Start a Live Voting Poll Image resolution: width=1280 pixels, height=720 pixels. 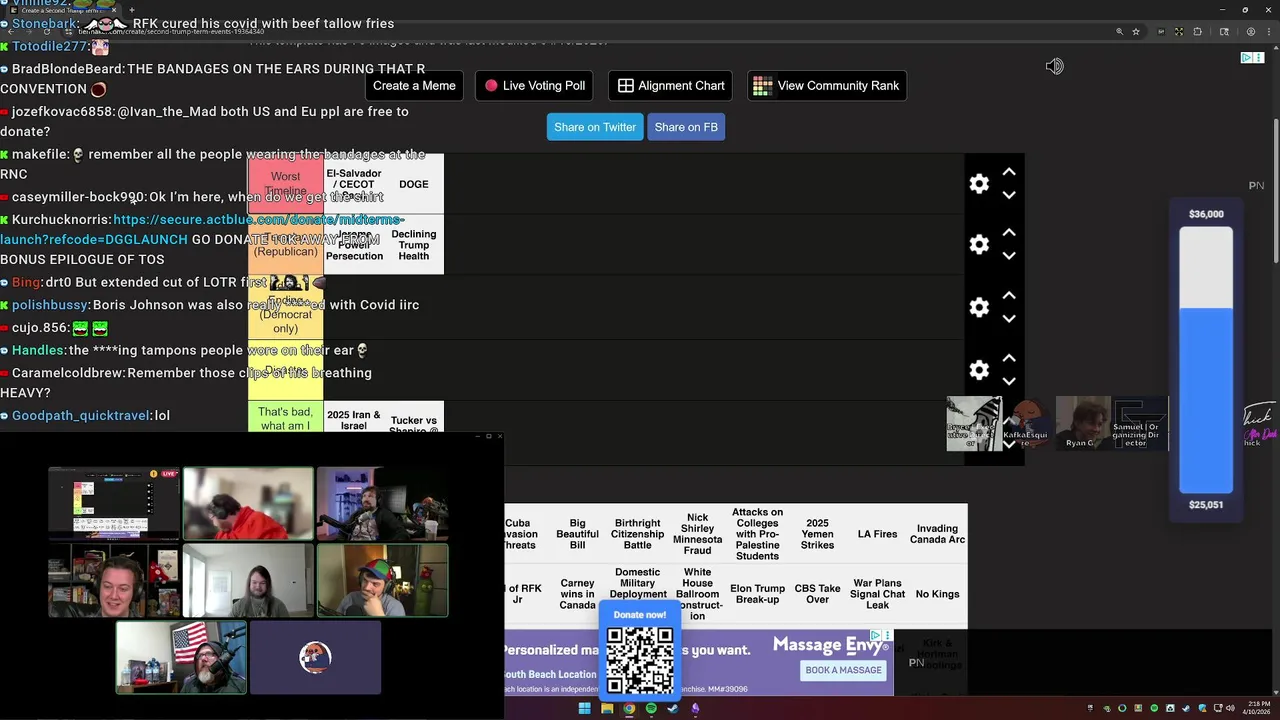pyautogui.click(x=535, y=86)
